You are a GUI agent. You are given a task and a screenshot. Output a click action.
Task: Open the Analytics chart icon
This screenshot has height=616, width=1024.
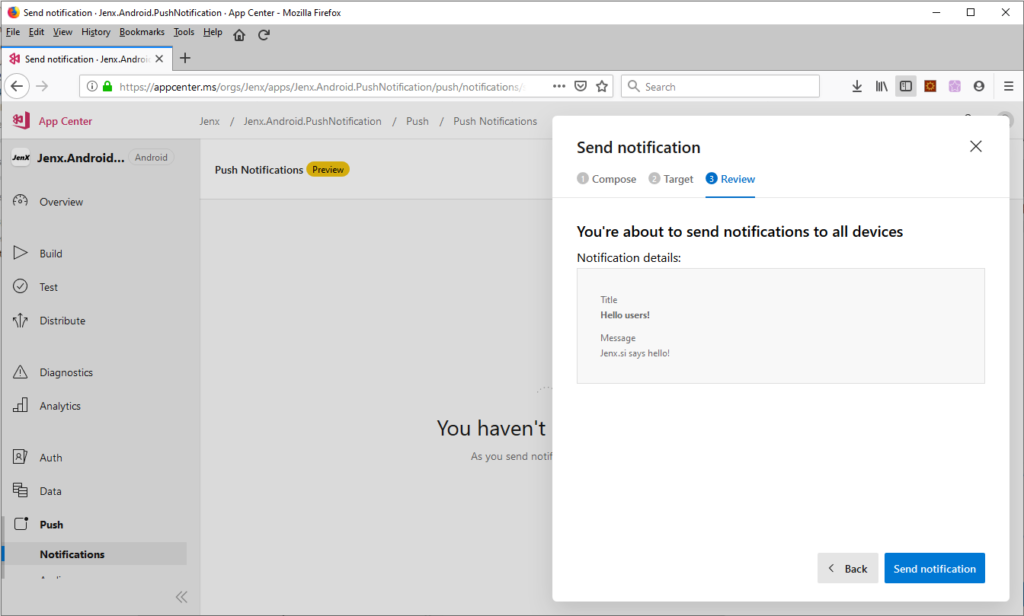[x=20, y=405]
